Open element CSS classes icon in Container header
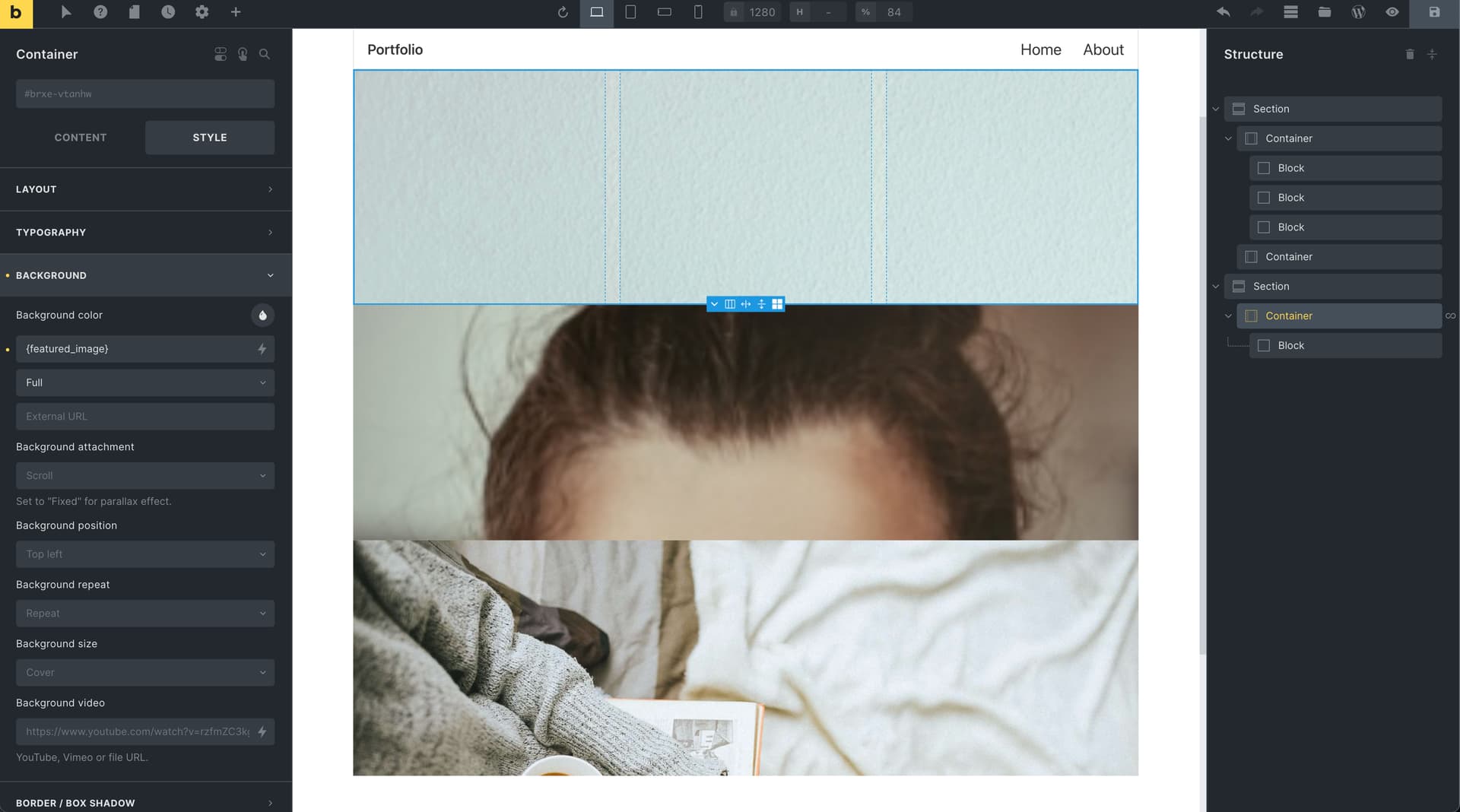The height and width of the screenshot is (812, 1460). 221,54
